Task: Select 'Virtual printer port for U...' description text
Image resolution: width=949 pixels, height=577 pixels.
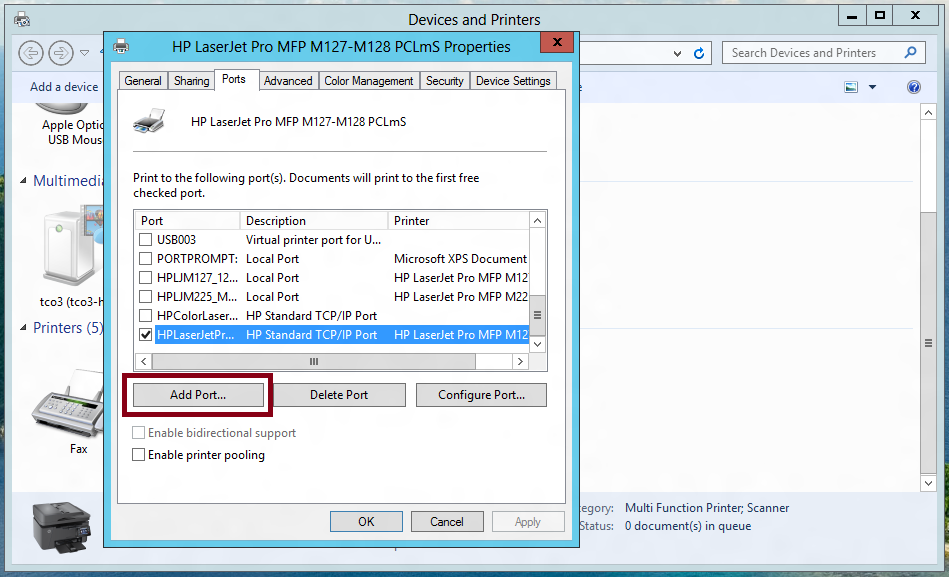Action: tap(314, 240)
